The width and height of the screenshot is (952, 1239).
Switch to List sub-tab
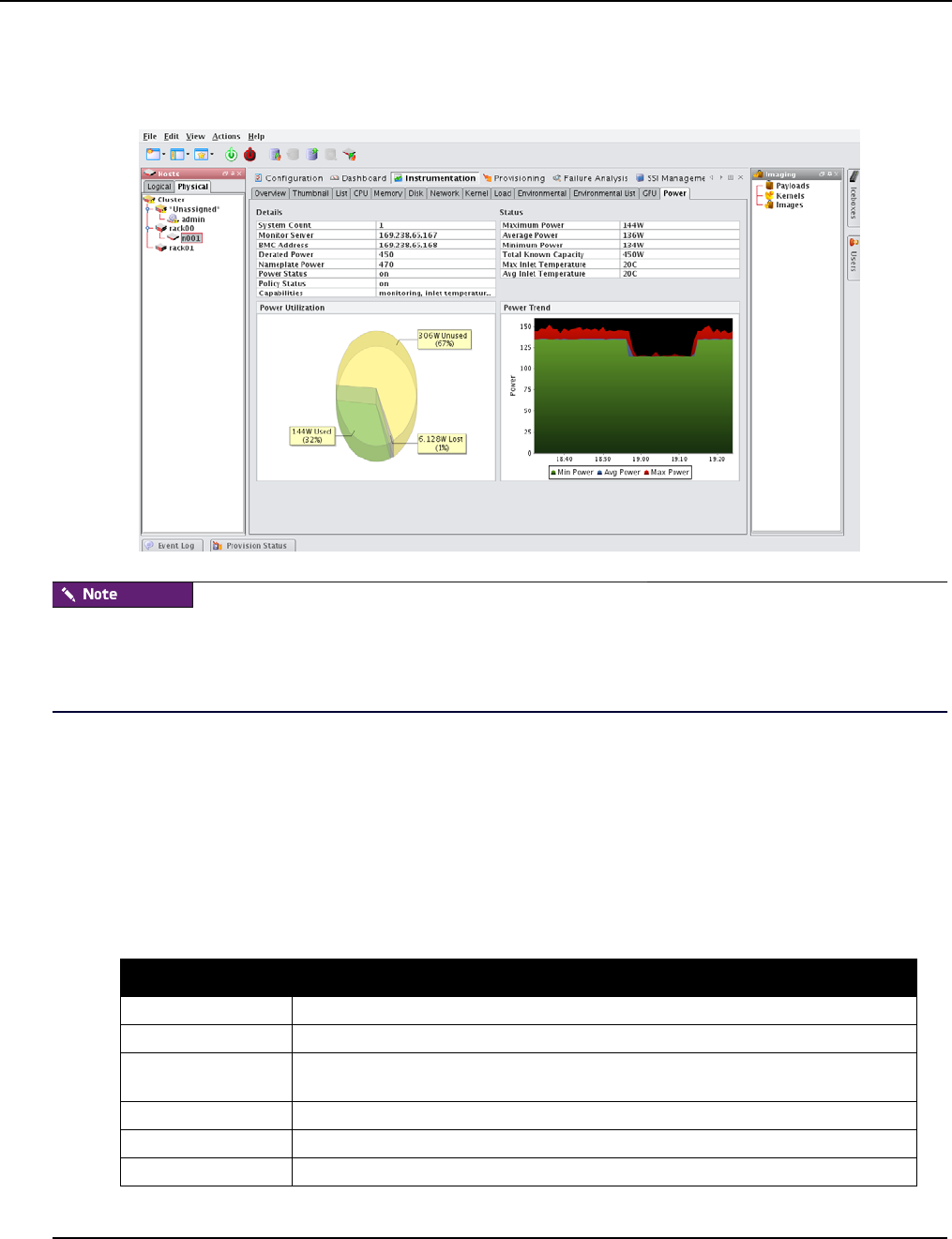tap(341, 193)
